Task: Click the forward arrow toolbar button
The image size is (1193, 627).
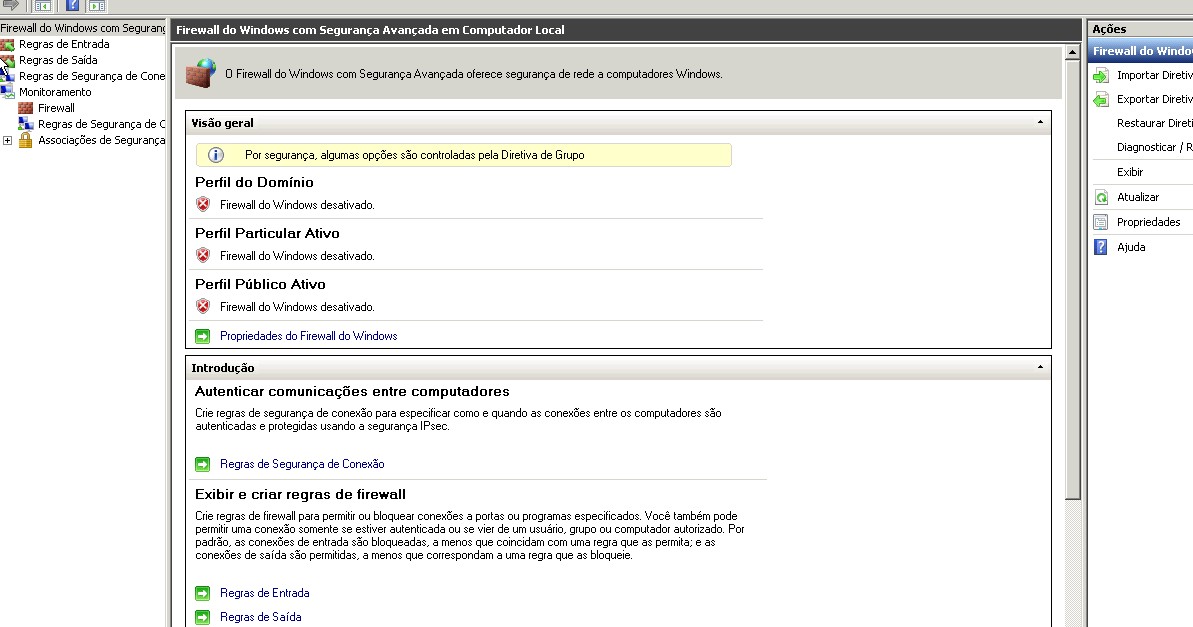Action: [11, 5]
